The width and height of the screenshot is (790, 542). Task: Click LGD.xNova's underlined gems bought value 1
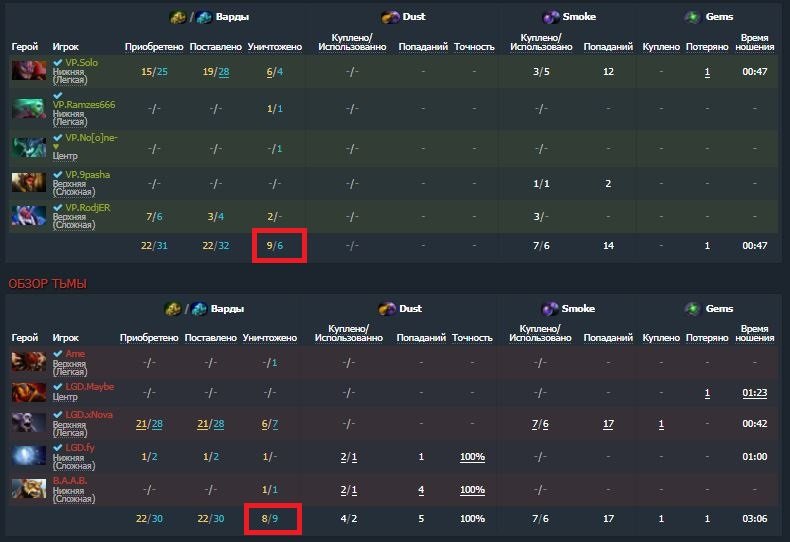(661, 424)
